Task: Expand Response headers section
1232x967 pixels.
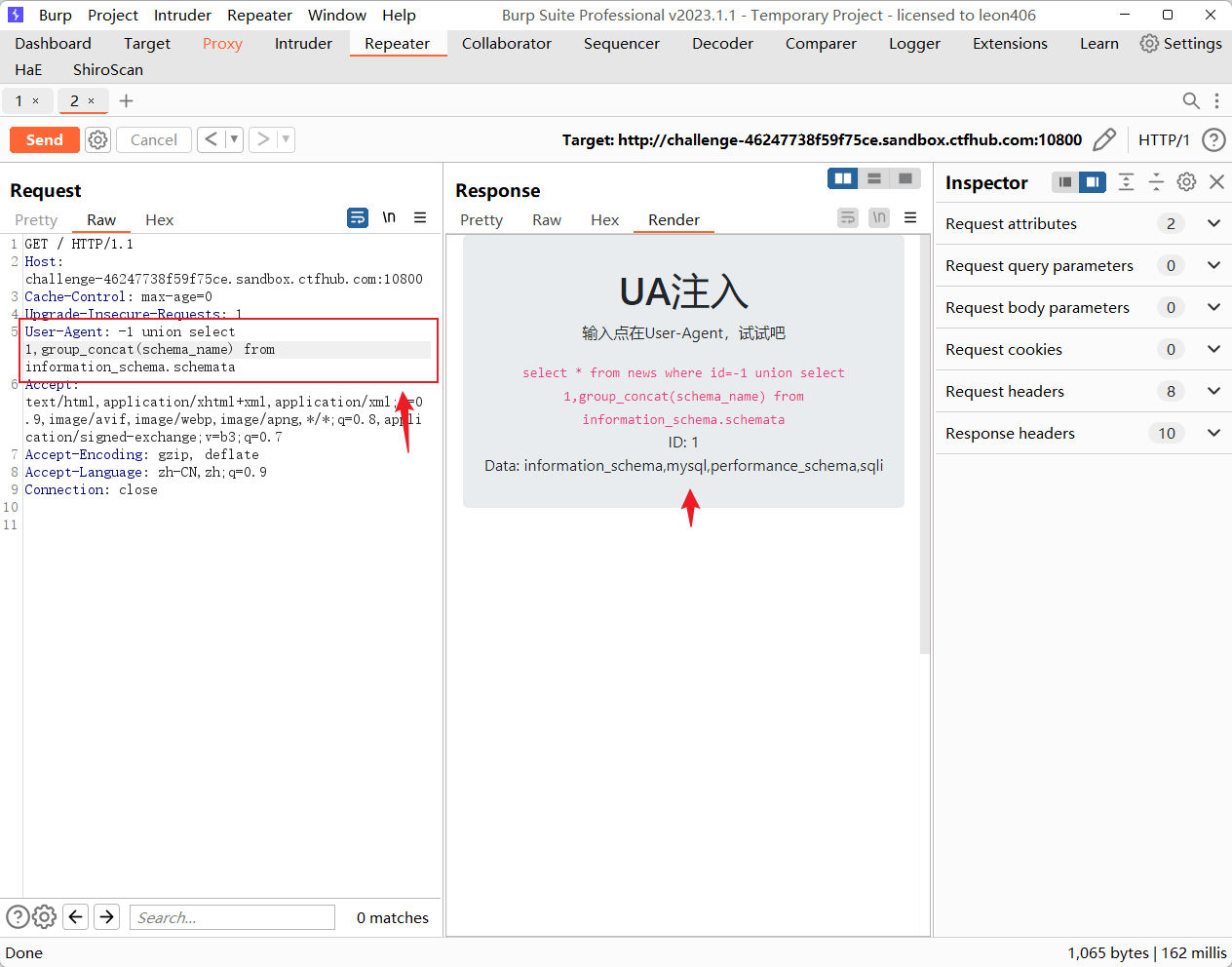Action: 1213,433
